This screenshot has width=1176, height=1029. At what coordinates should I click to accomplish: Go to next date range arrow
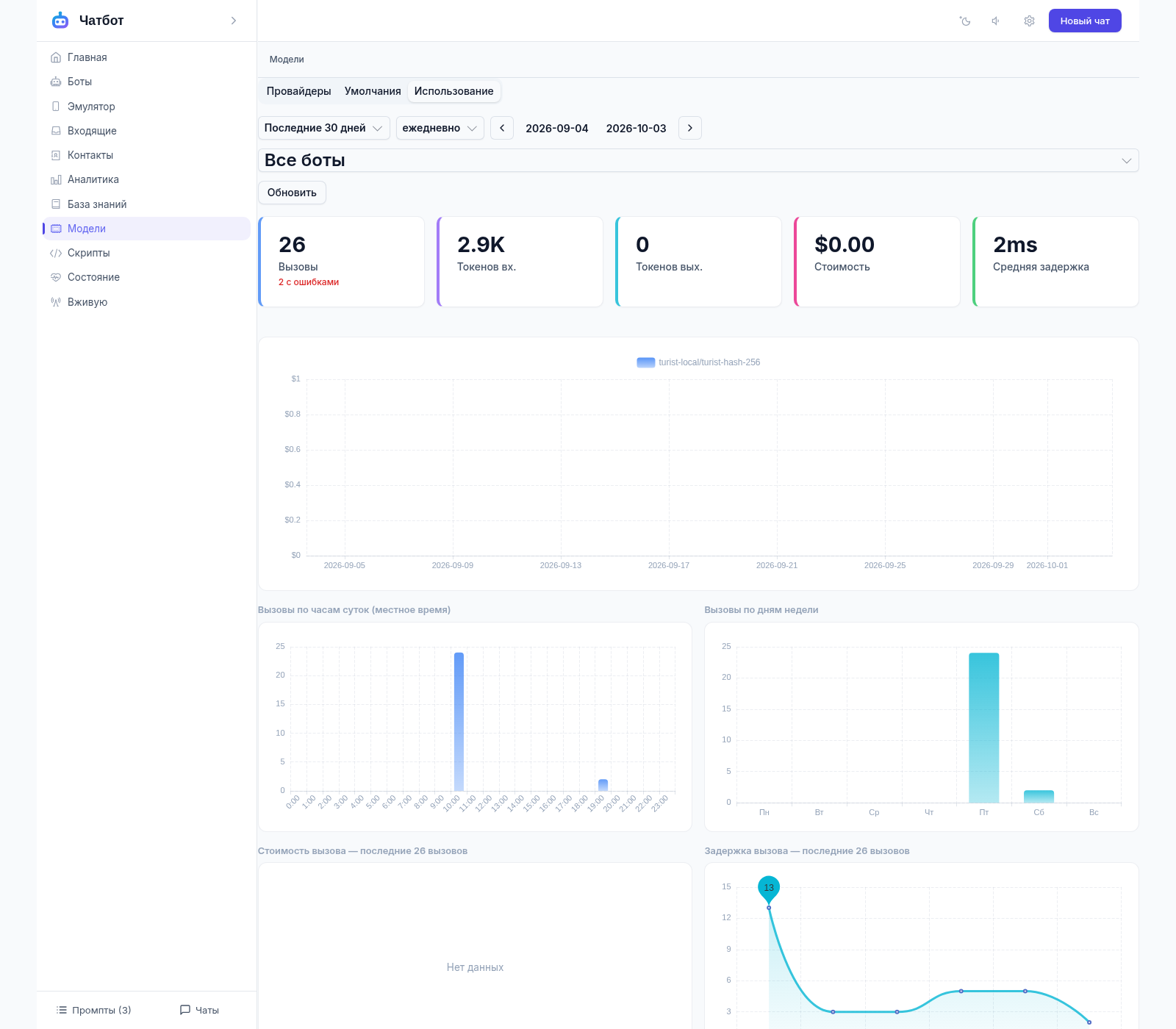(x=690, y=128)
